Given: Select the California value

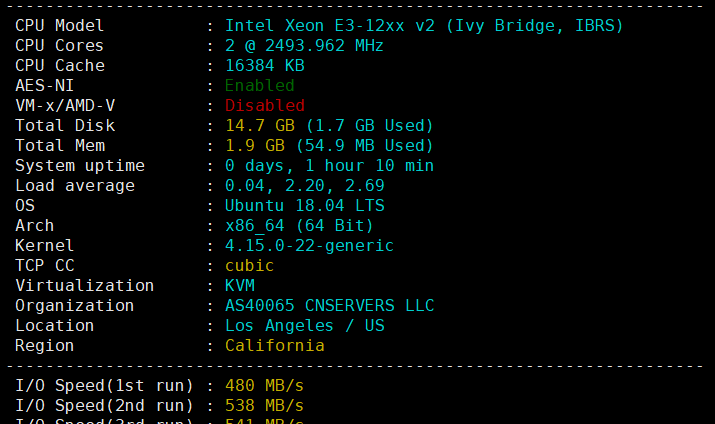Looking at the screenshot, I should [x=275, y=346].
